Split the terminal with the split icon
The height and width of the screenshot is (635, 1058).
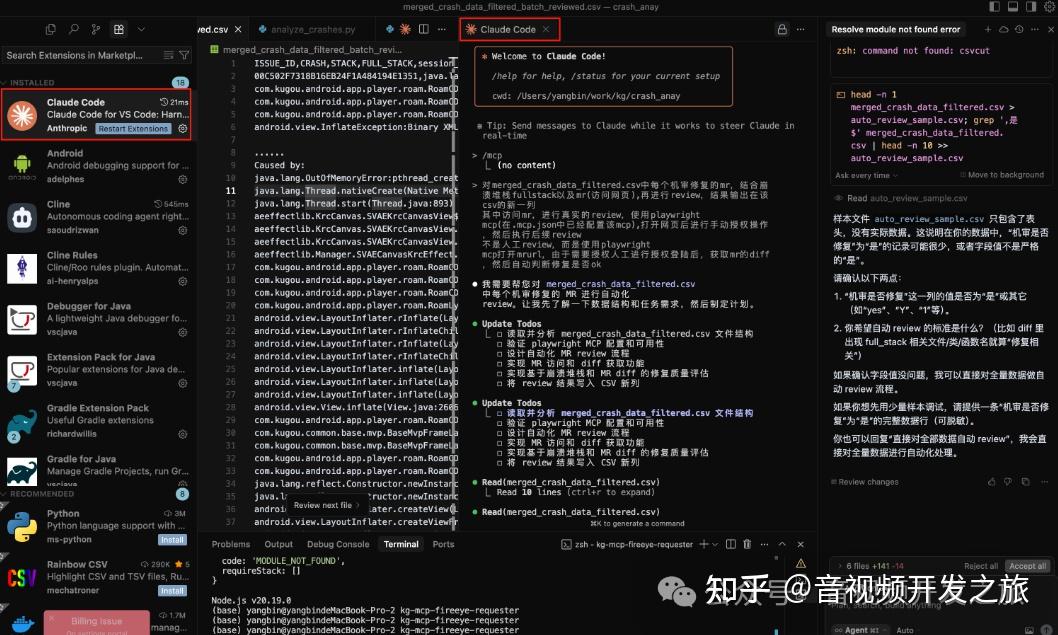(731, 544)
